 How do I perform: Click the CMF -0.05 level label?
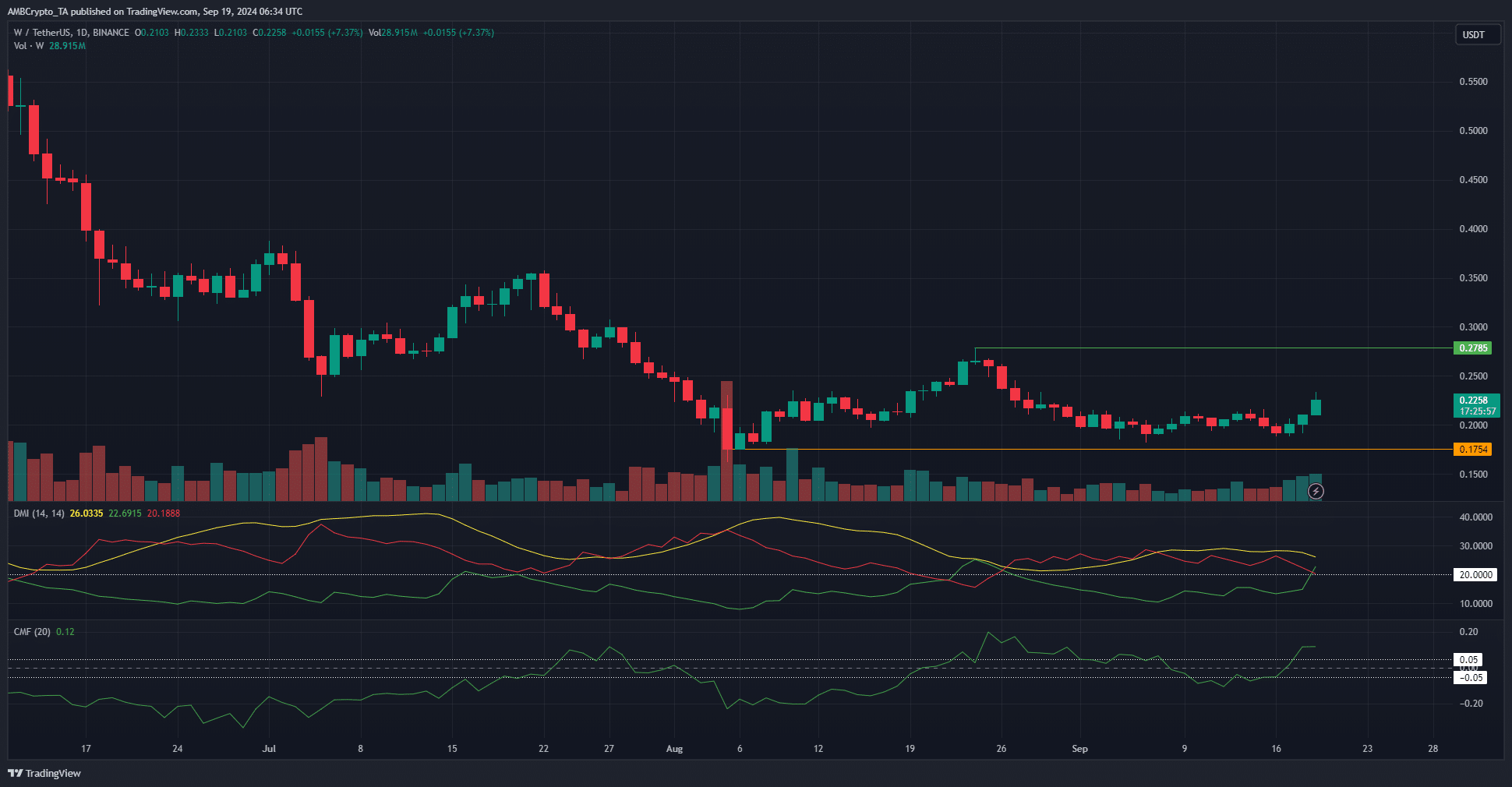(x=1471, y=678)
